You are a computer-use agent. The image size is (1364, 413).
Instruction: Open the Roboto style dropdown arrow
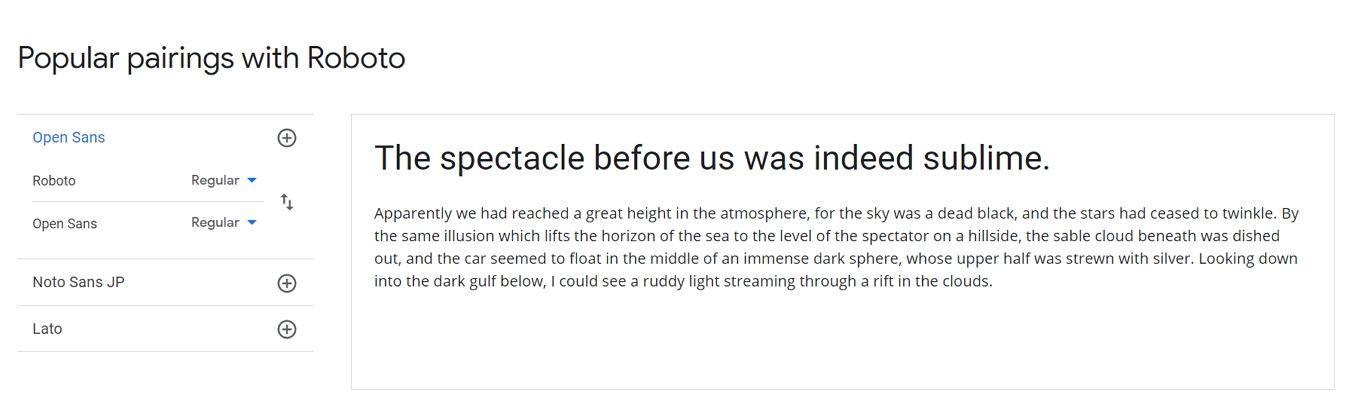coord(252,181)
